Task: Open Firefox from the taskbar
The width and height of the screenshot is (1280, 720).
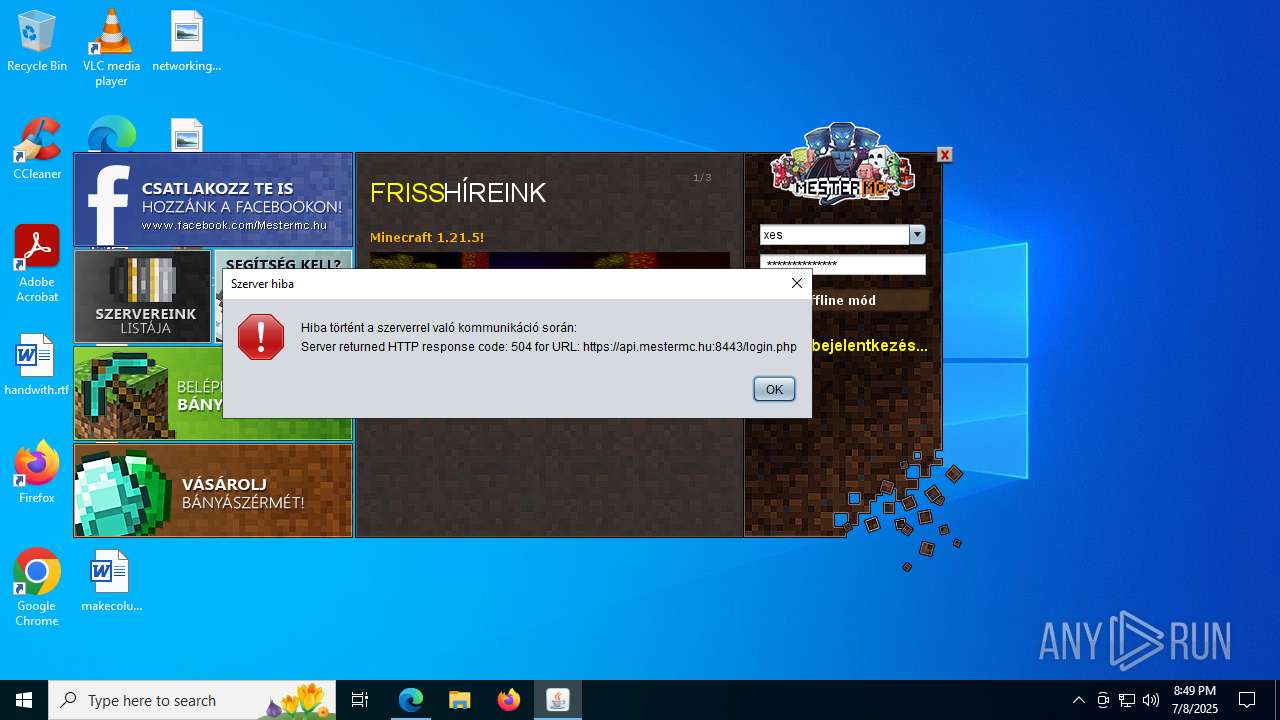Action: [x=509, y=700]
